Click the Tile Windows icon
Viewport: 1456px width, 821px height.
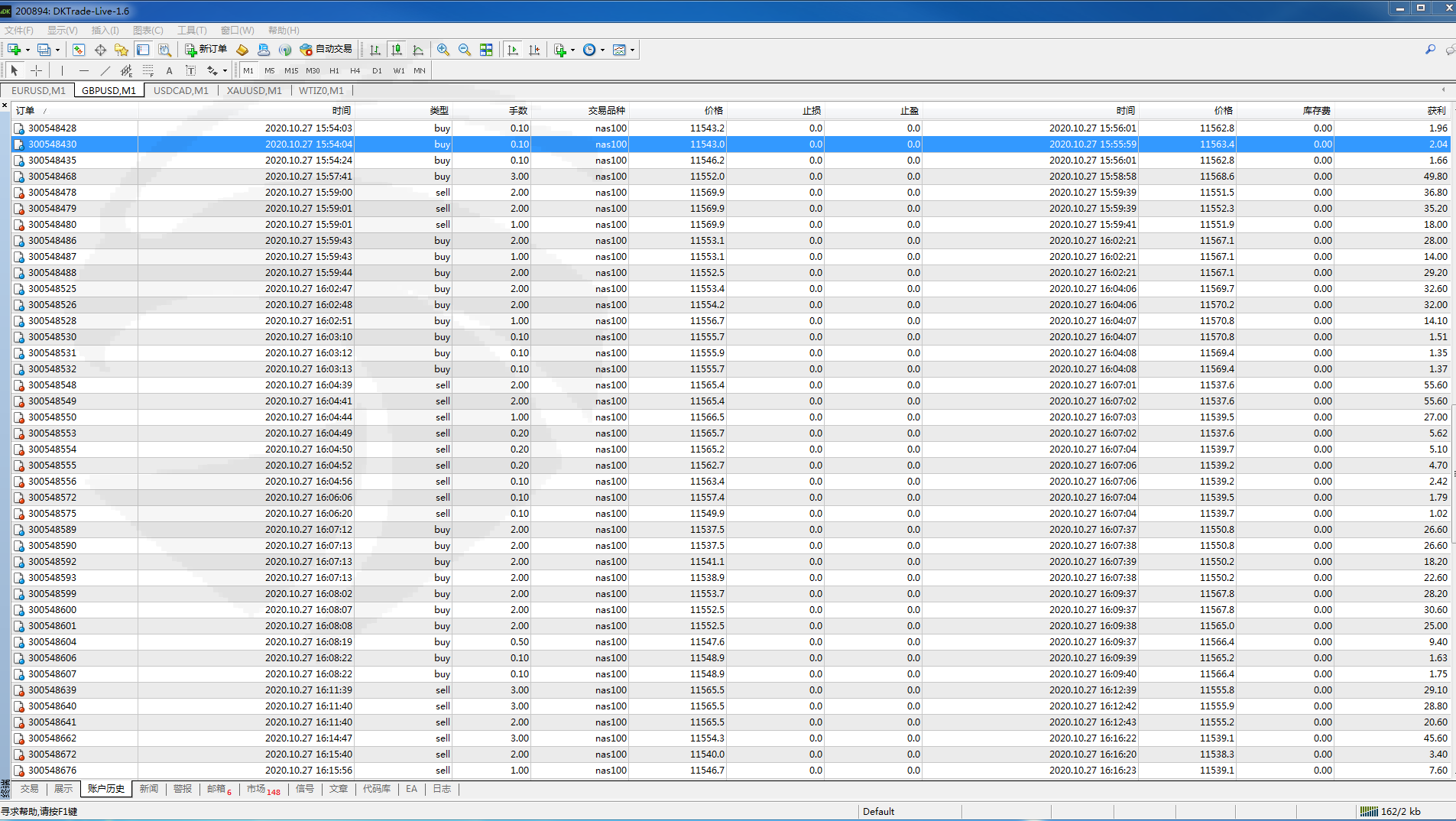pyautogui.click(x=486, y=50)
